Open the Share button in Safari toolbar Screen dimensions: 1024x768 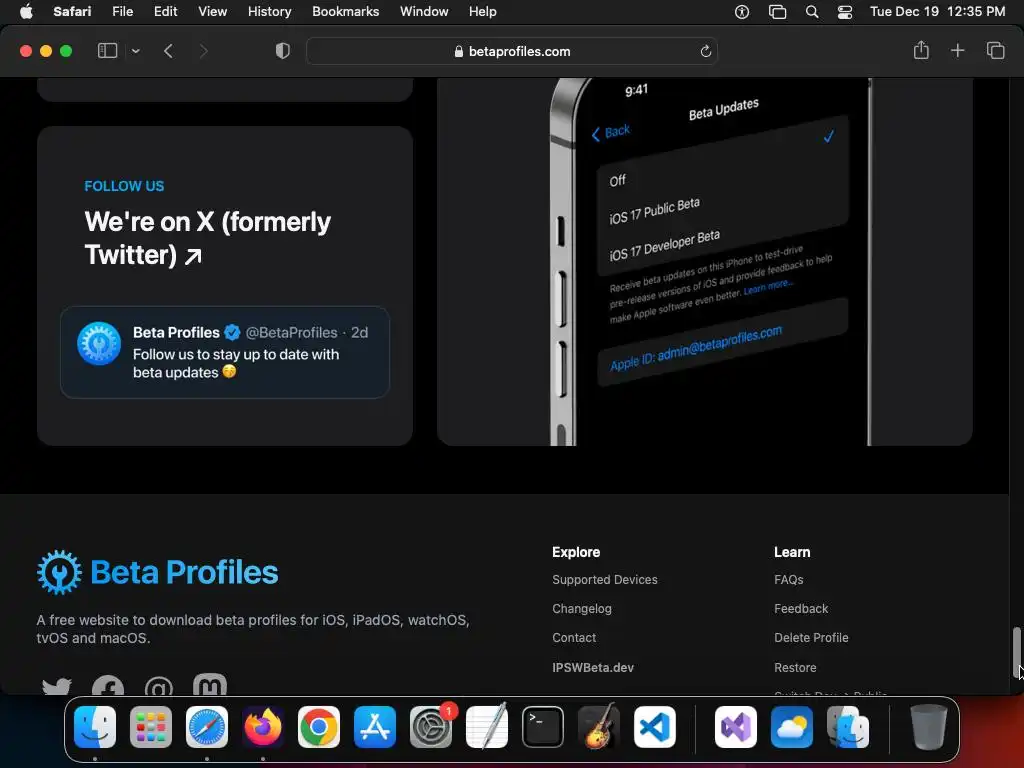click(x=921, y=50)
